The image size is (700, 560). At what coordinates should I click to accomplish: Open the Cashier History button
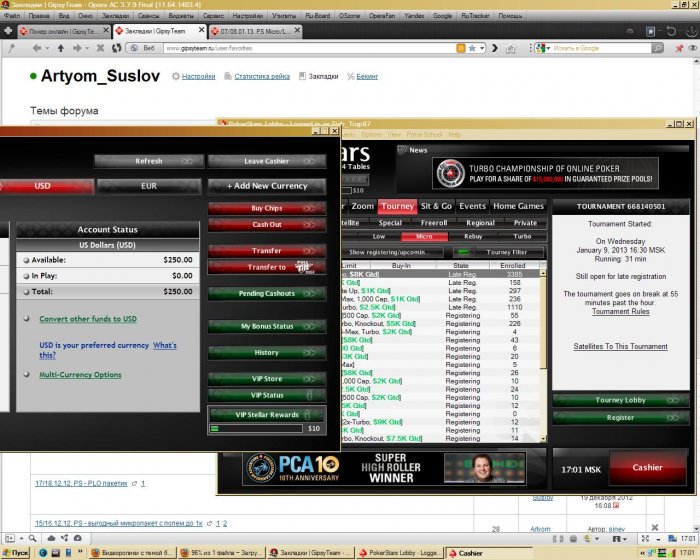267,353
